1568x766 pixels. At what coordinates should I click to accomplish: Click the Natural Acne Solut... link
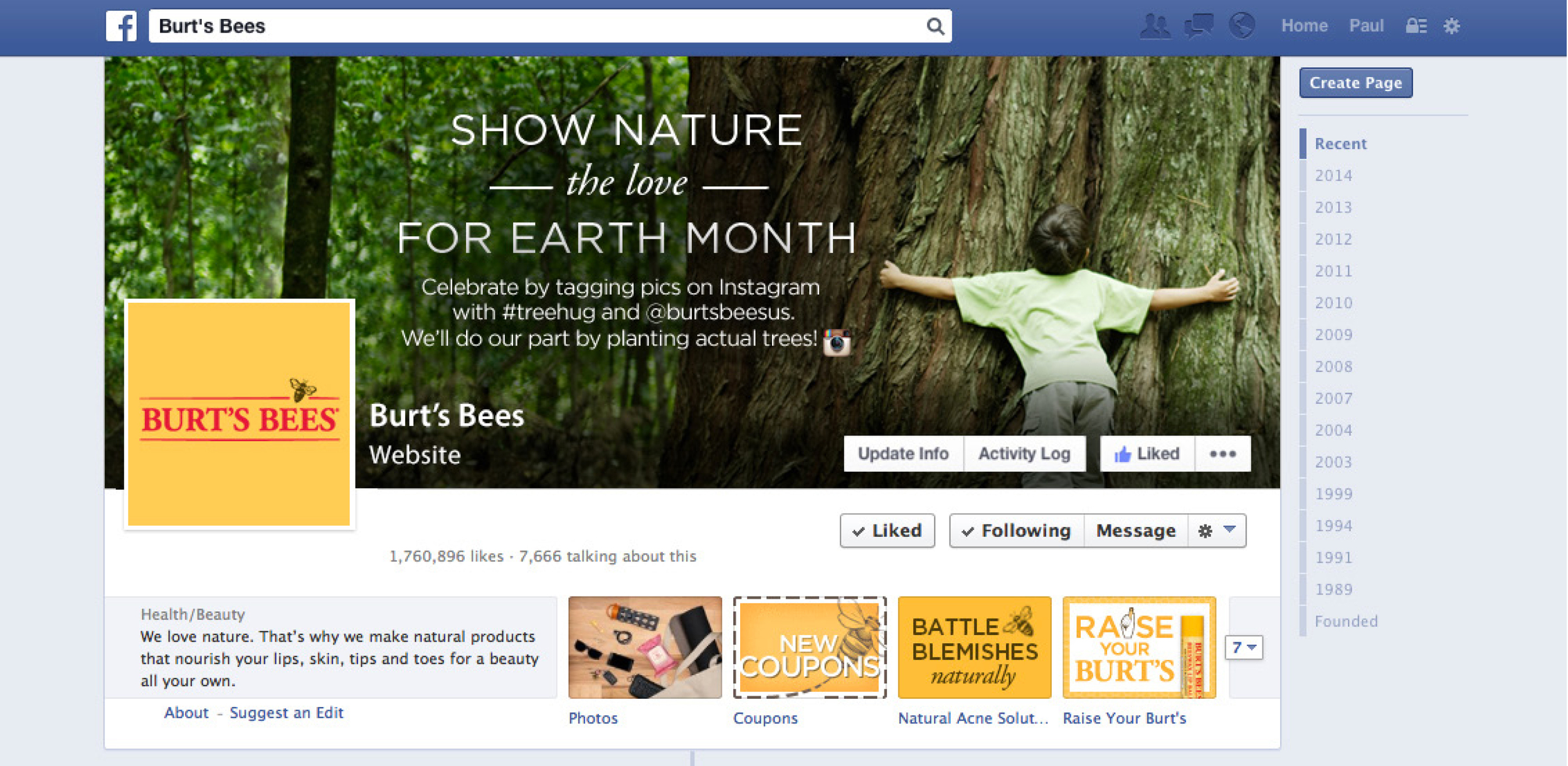(x=973, y=718)
